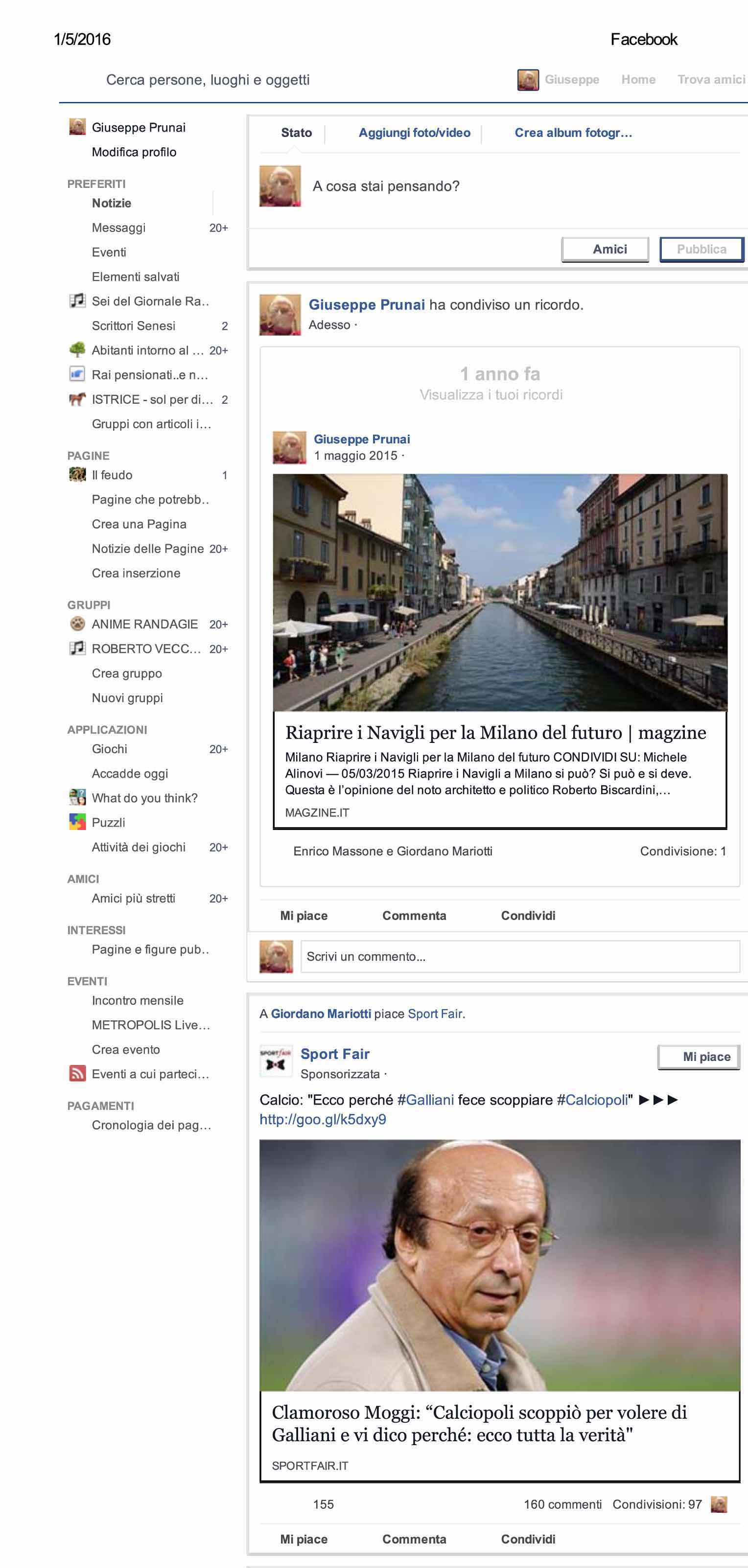Open Notizie delle Pagine
This screenshot has width=748, height=1568.
(x=148, y=549)
